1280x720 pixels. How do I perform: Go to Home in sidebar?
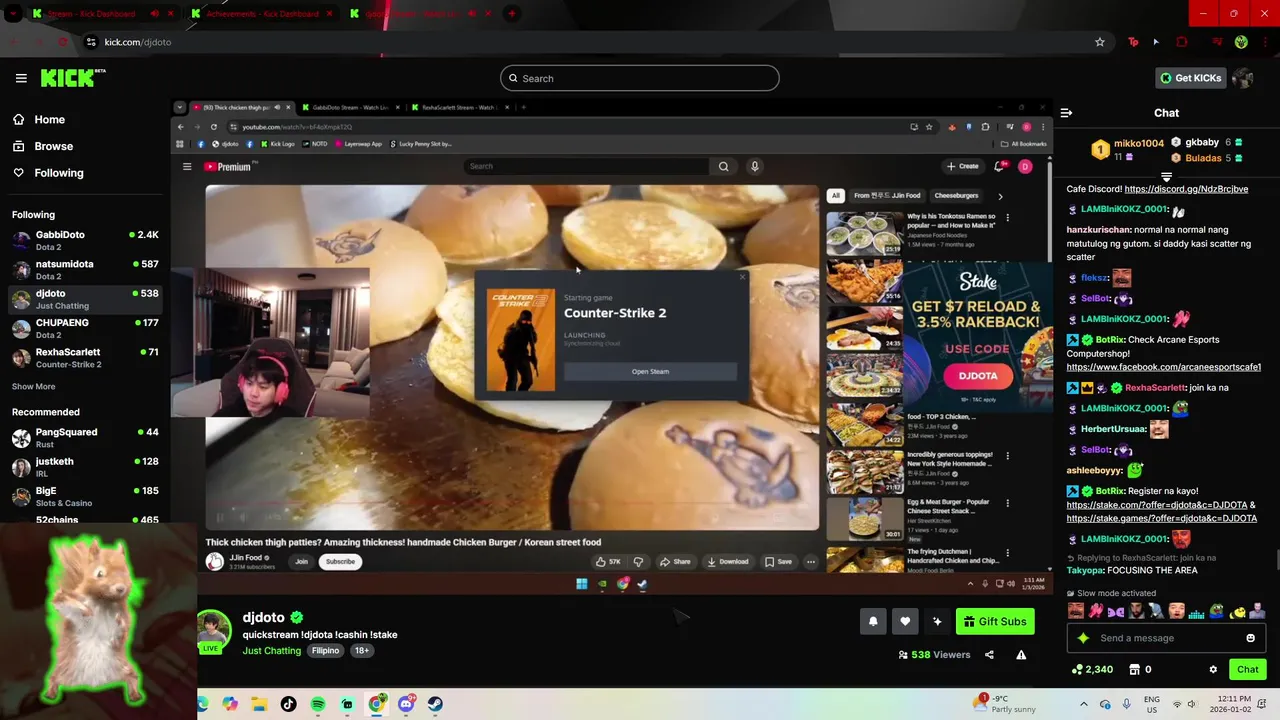[40, 119]
